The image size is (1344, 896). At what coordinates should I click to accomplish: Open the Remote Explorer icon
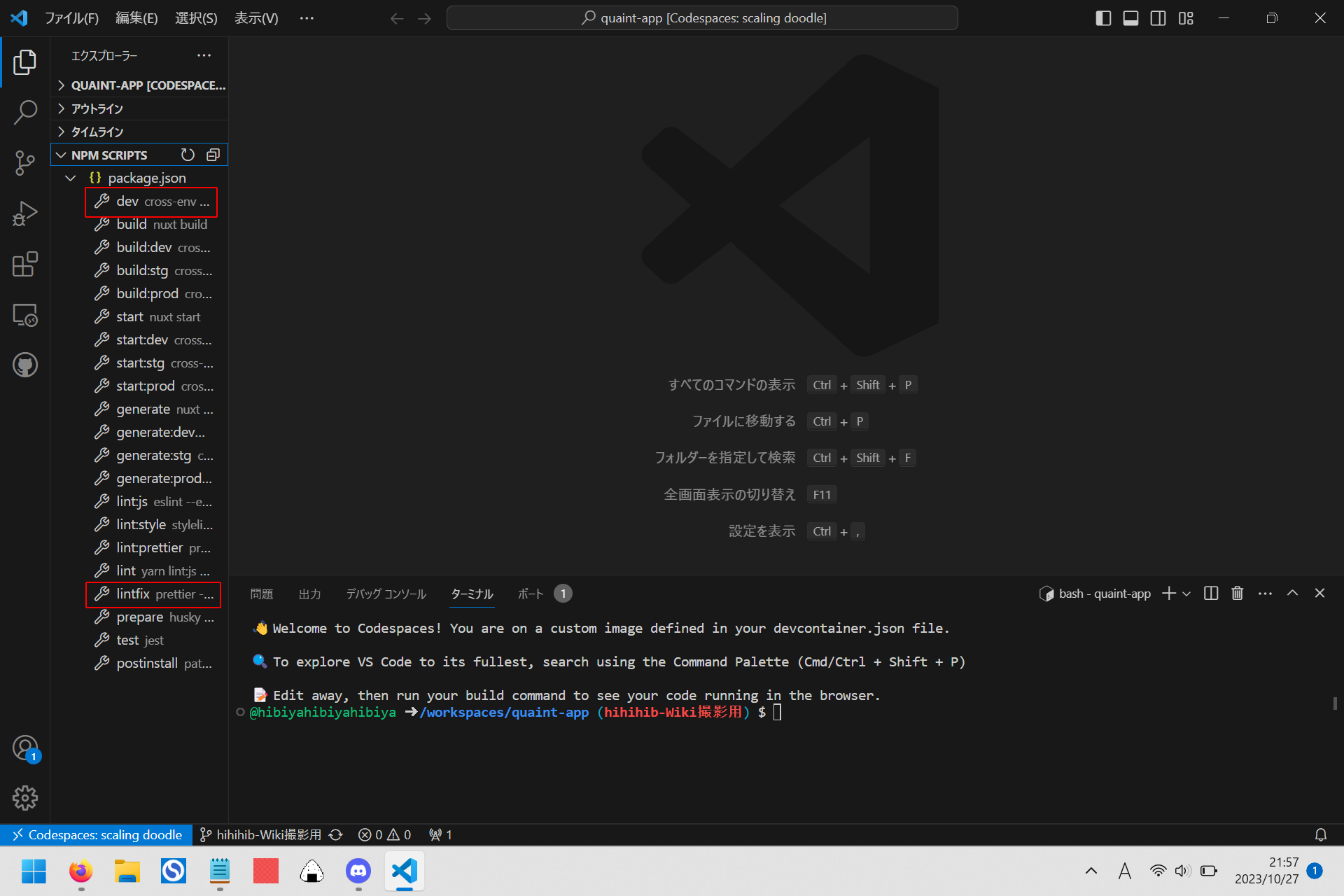25,315
